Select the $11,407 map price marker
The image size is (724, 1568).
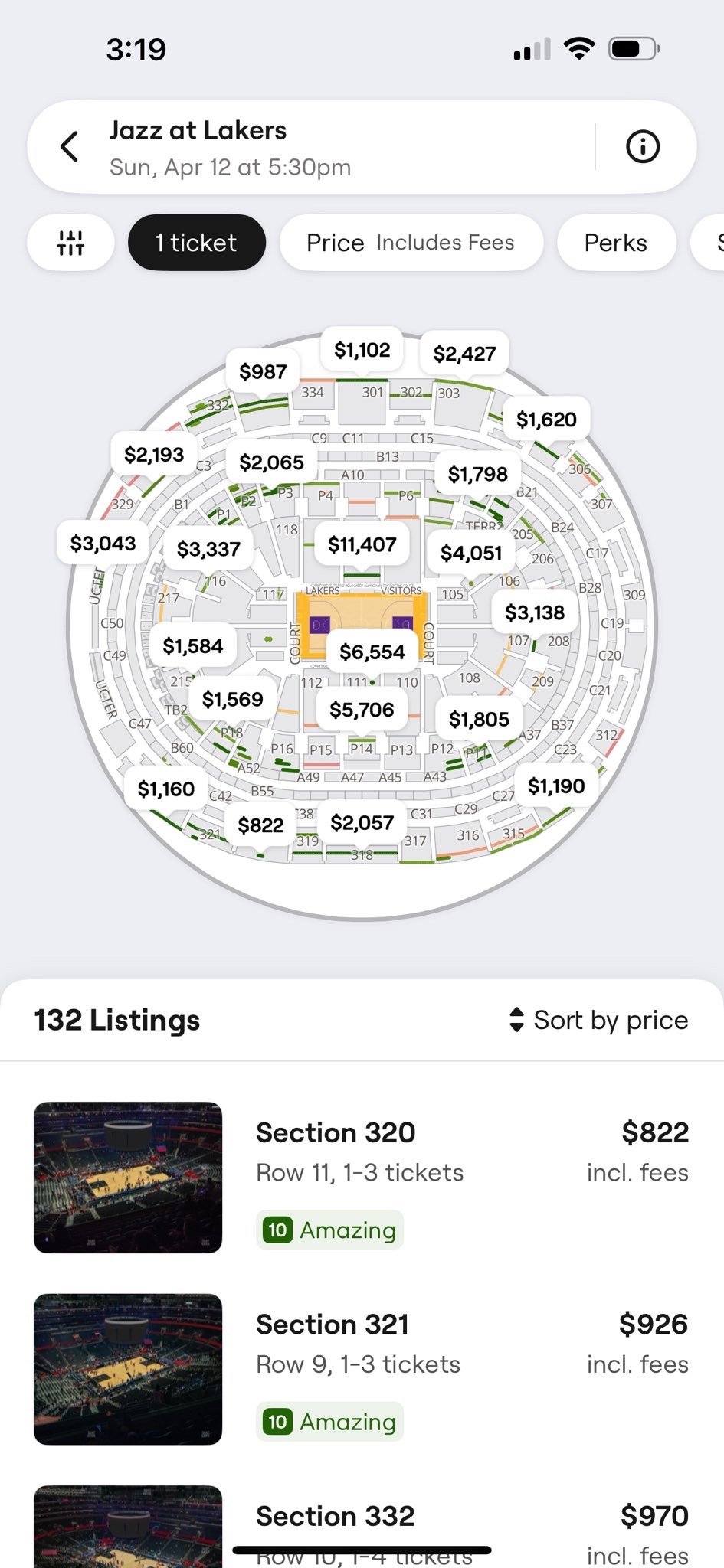coord(362,544)
